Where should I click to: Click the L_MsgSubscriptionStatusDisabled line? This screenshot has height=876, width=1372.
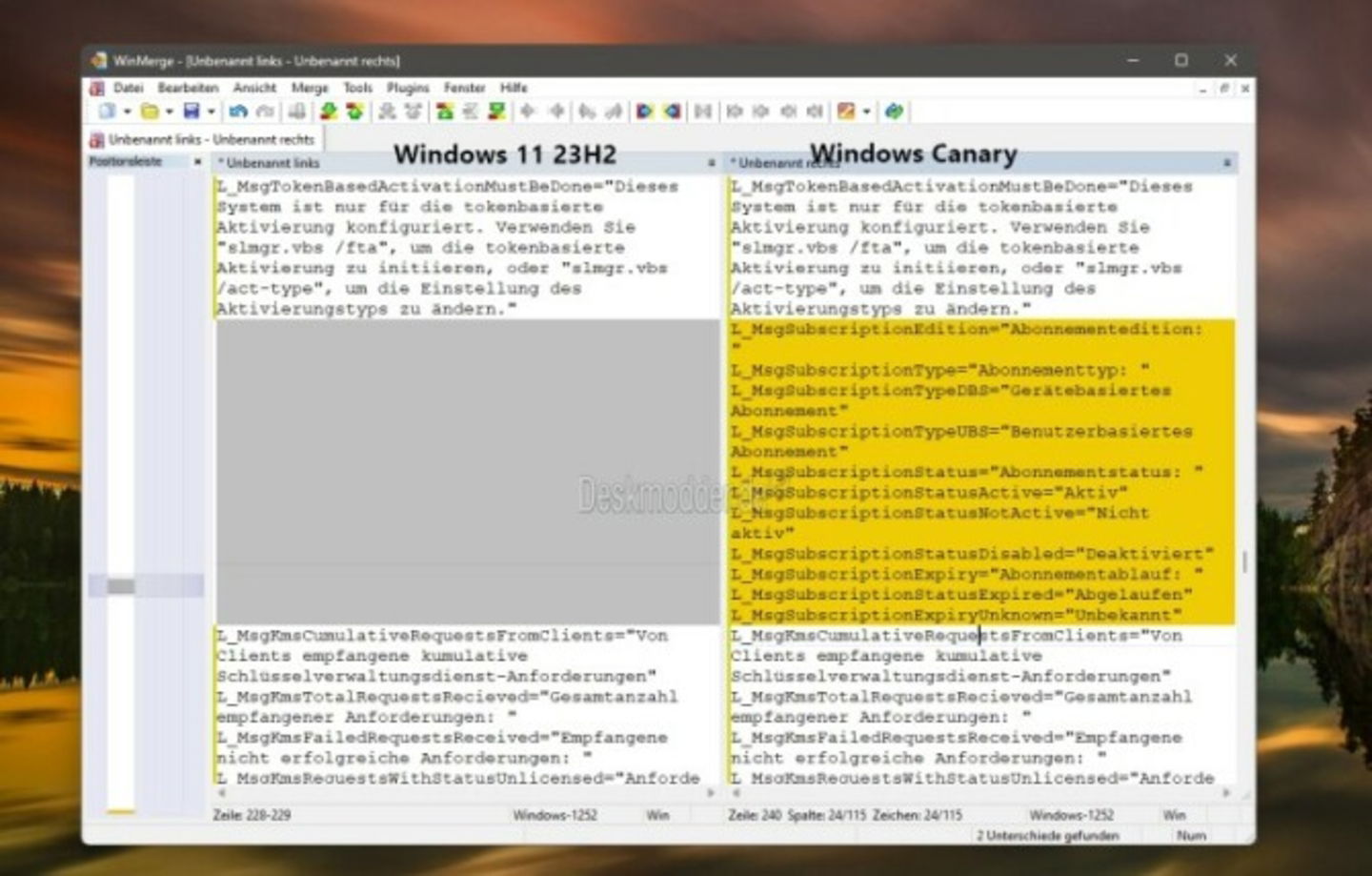coord(972,554)
